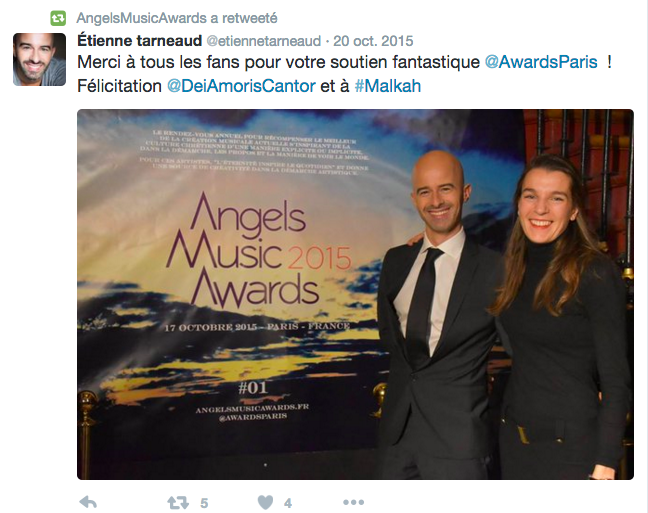The height and width of the screenshot is (513, 648).
Task: Click the AngelsMusicAwards a retweeté text
Action: (x=177, y=18)
